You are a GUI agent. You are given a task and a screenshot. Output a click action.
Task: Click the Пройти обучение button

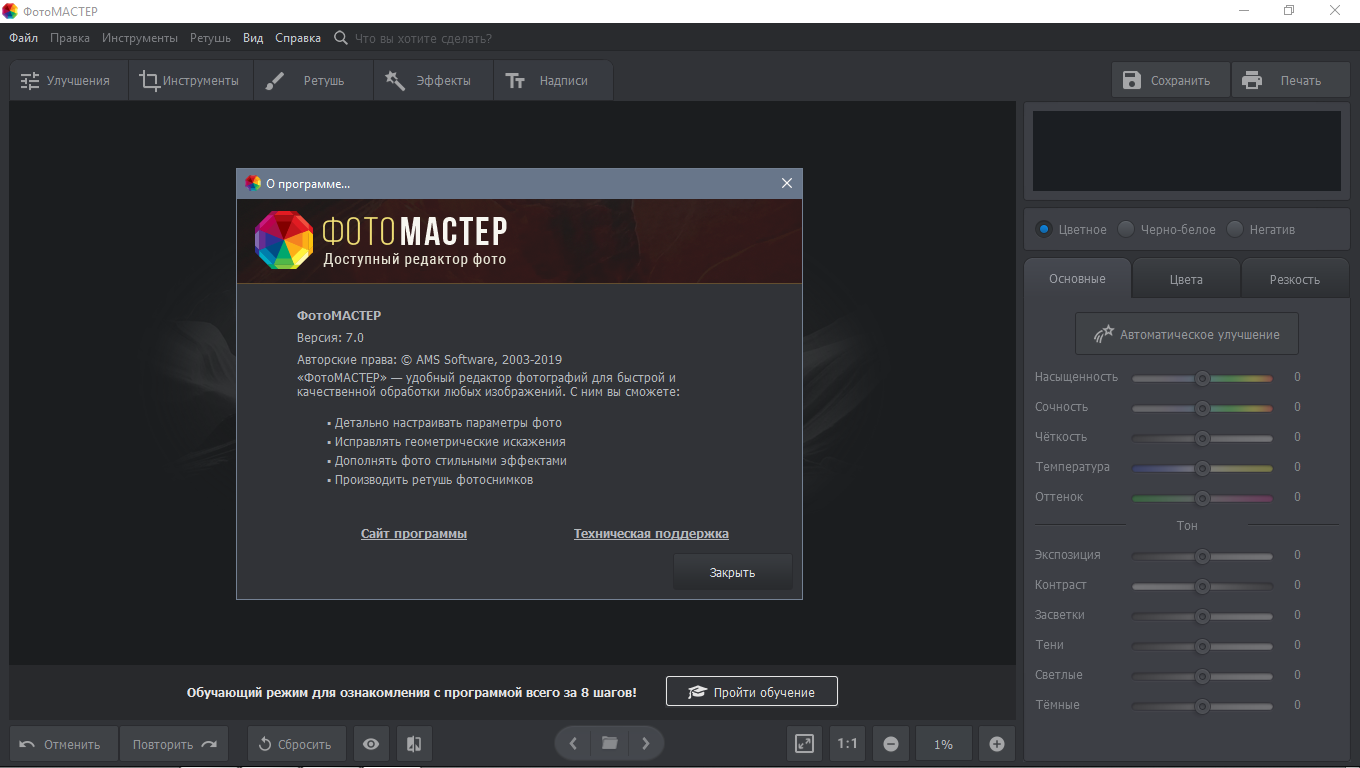752,691
